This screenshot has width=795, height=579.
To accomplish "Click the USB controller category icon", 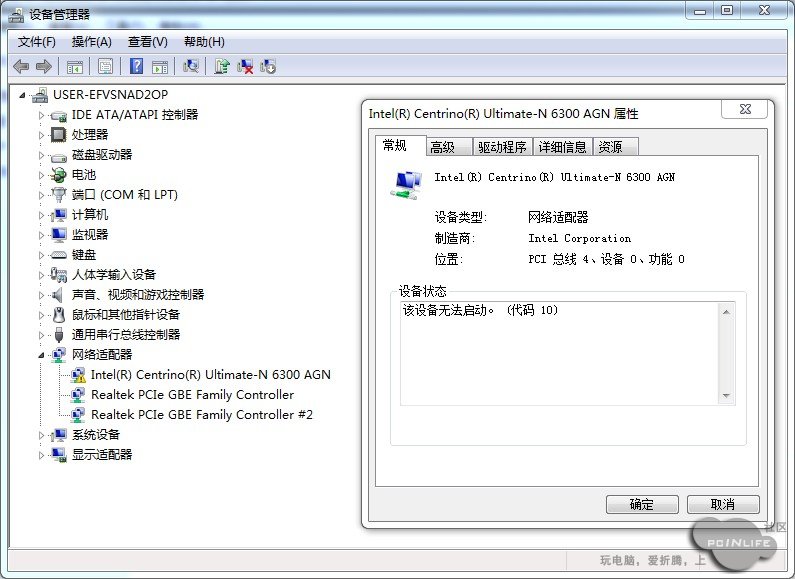I will (59, 335).
